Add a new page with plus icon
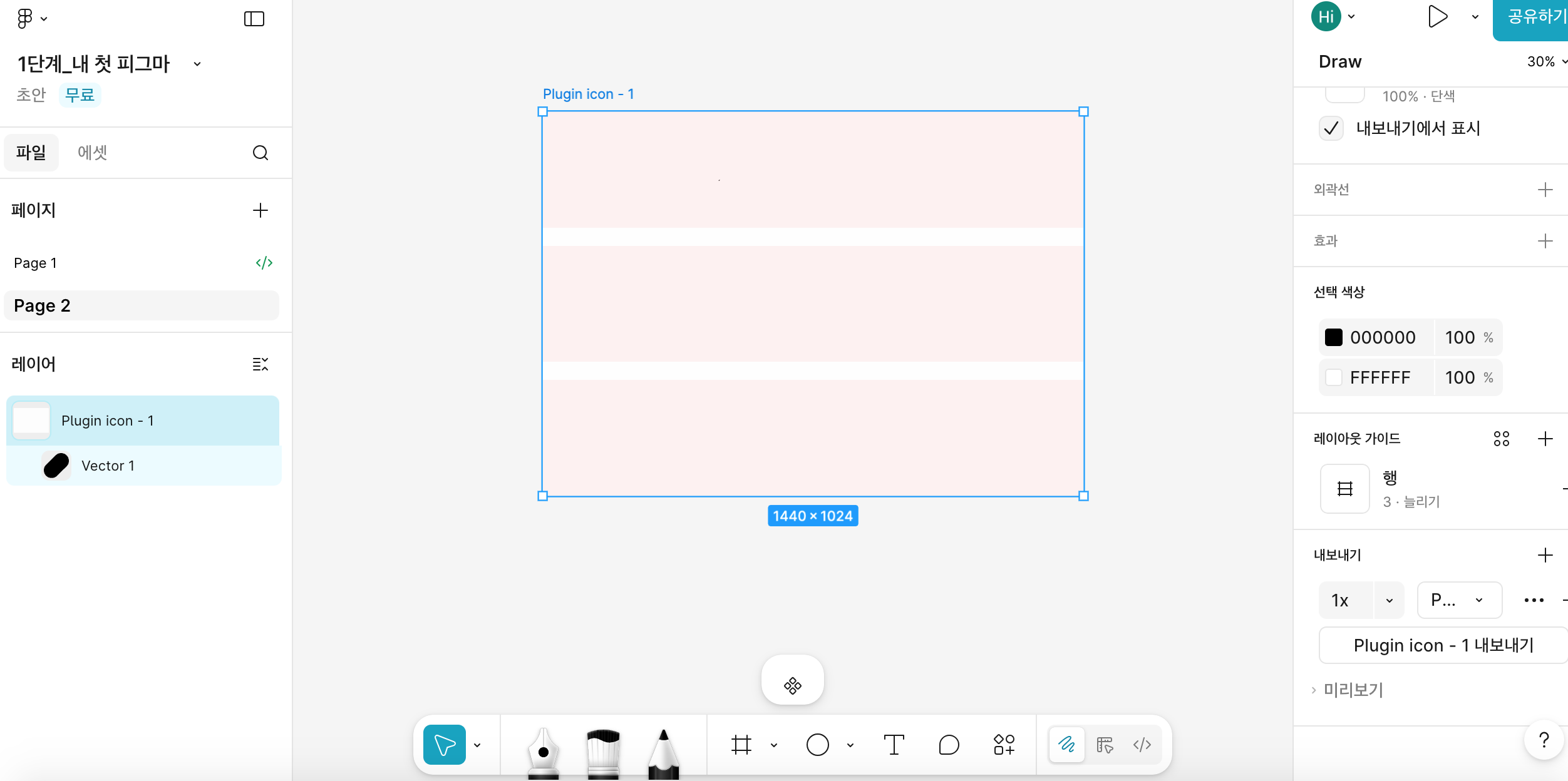 pyautogui.click(x=260, y=210)
